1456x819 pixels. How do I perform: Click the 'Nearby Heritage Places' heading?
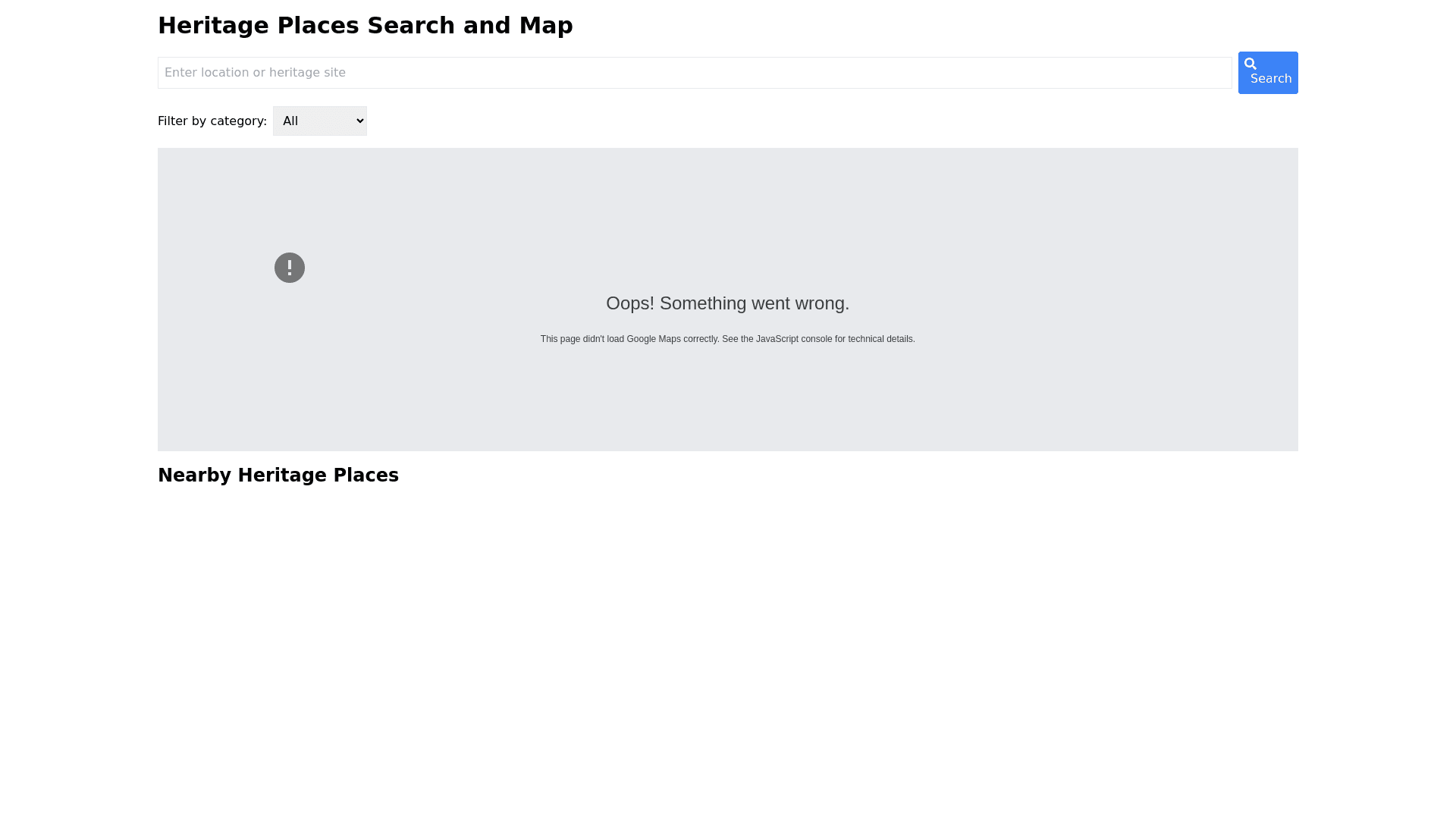point(278,475)
